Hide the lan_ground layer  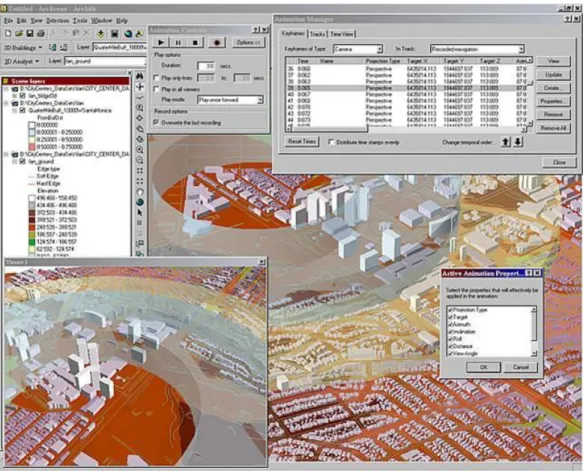tap(22, 161)
